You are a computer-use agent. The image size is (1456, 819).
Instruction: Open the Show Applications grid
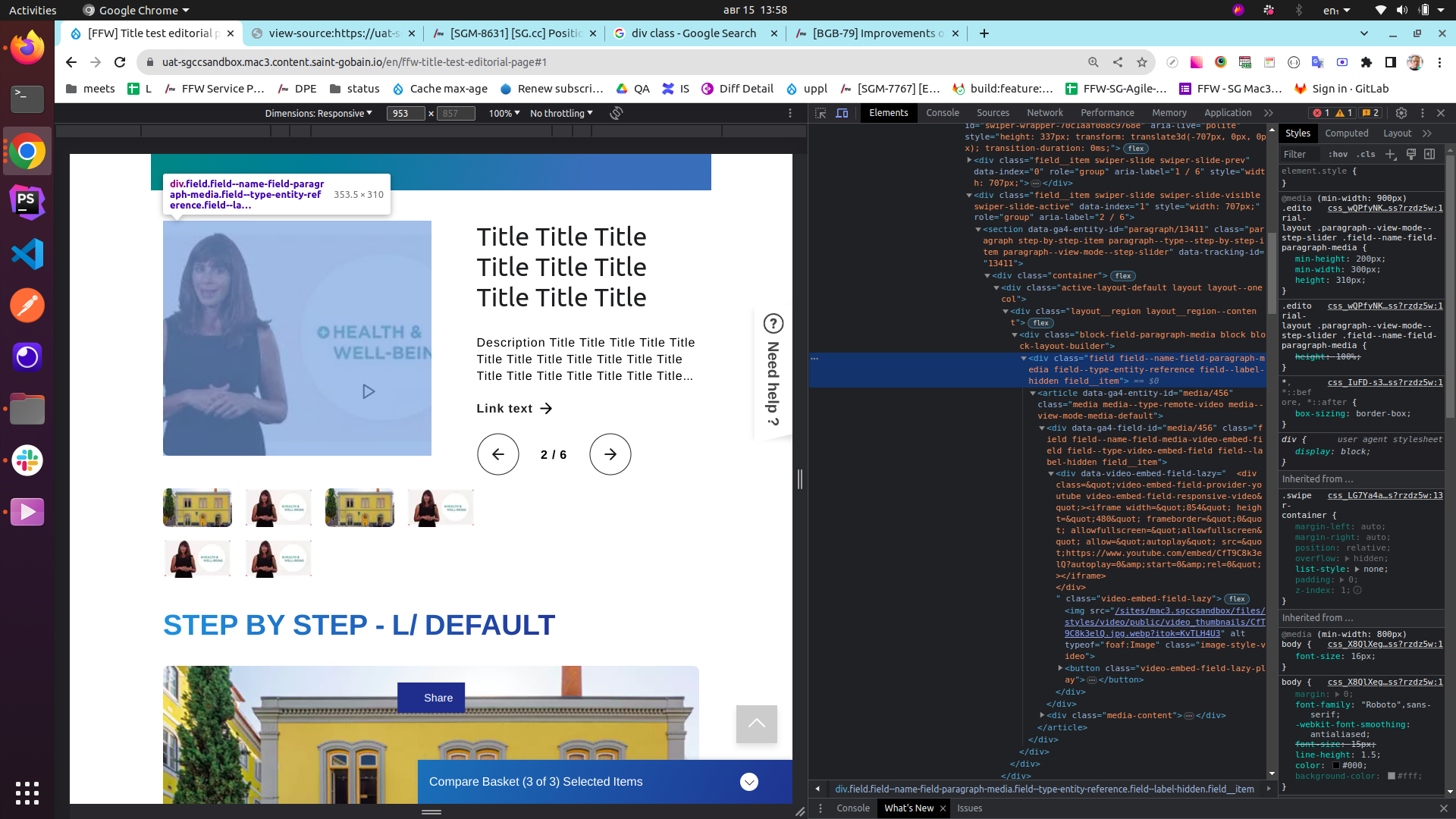click(27, 793)
